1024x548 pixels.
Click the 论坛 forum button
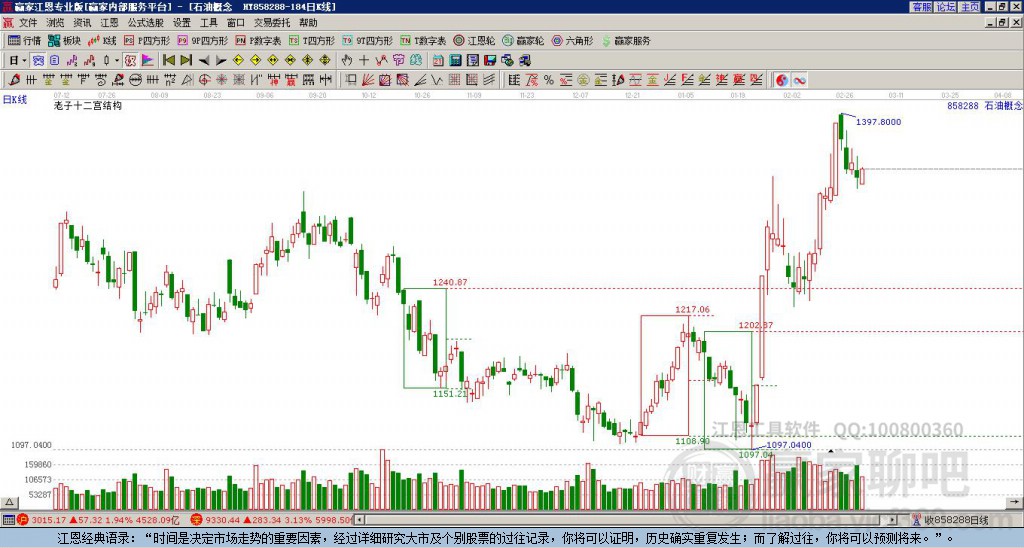(946, 7)
